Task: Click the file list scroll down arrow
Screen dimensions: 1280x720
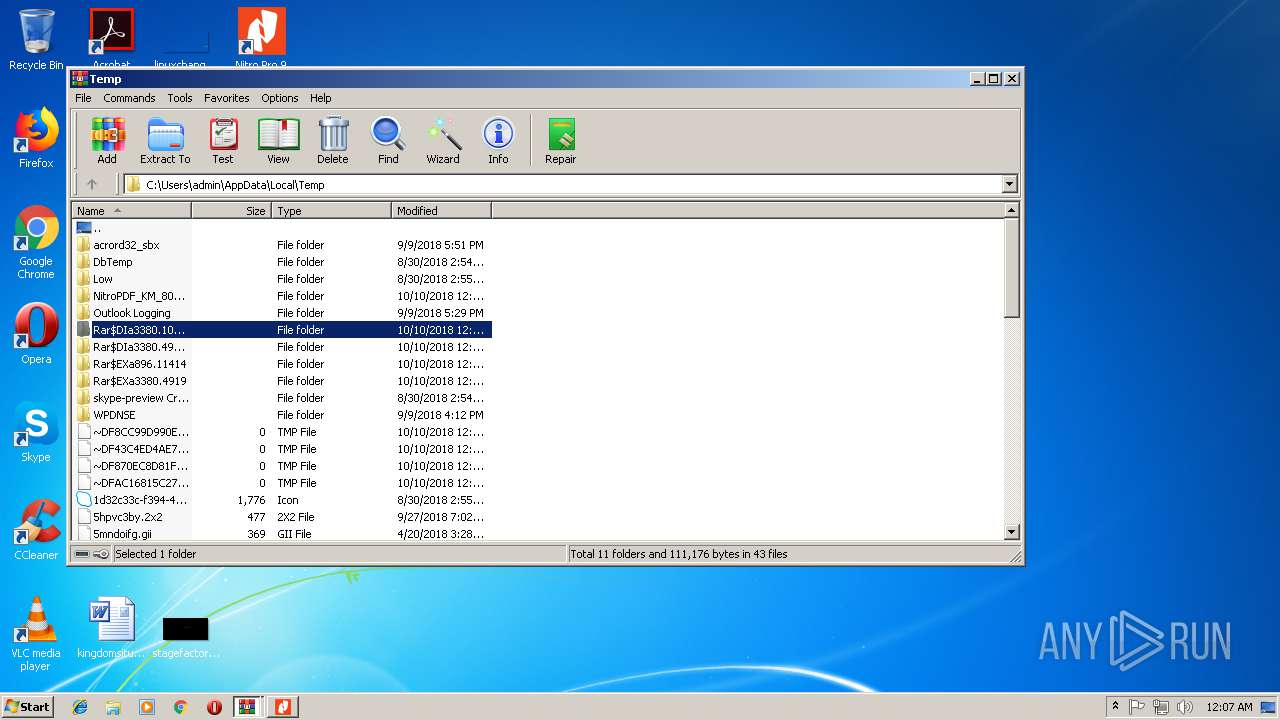Action: pos(1011,532)
